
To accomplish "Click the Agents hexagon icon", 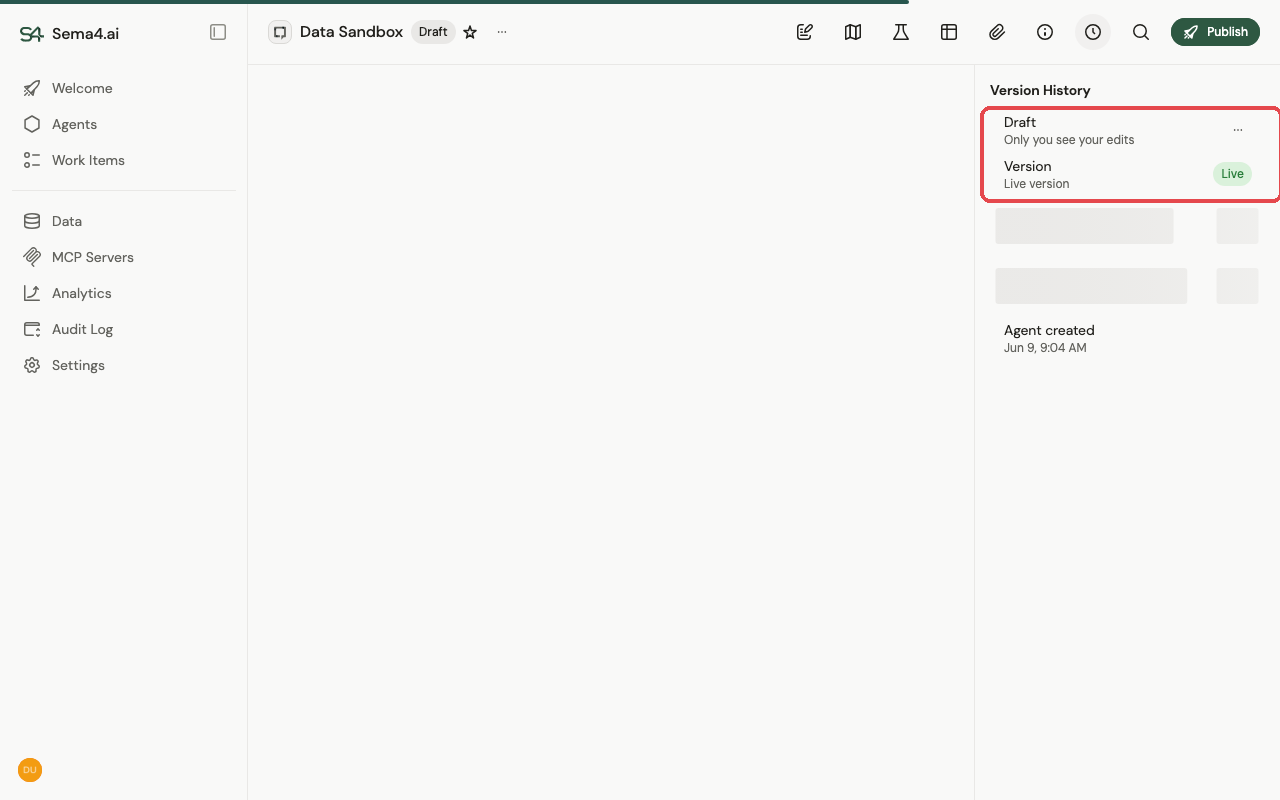I will (x=32, y=124).
